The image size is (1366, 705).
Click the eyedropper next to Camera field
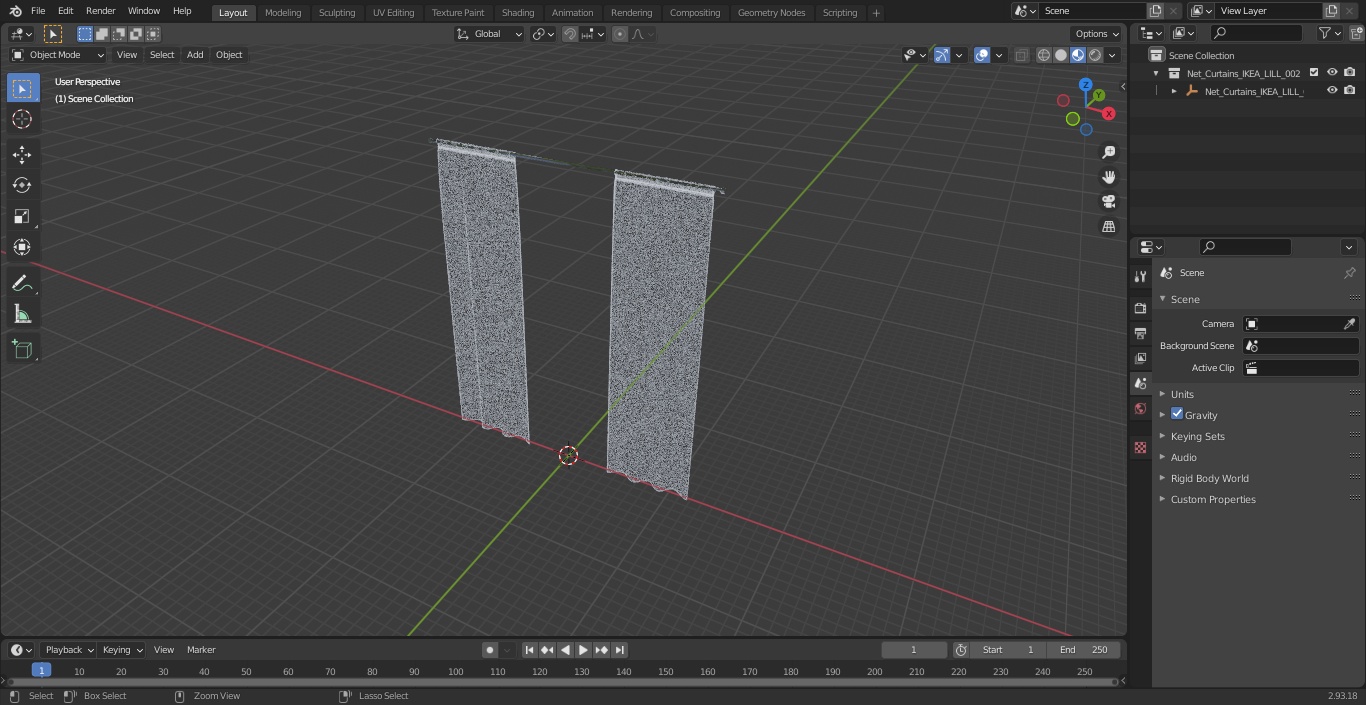point(1349,324)
